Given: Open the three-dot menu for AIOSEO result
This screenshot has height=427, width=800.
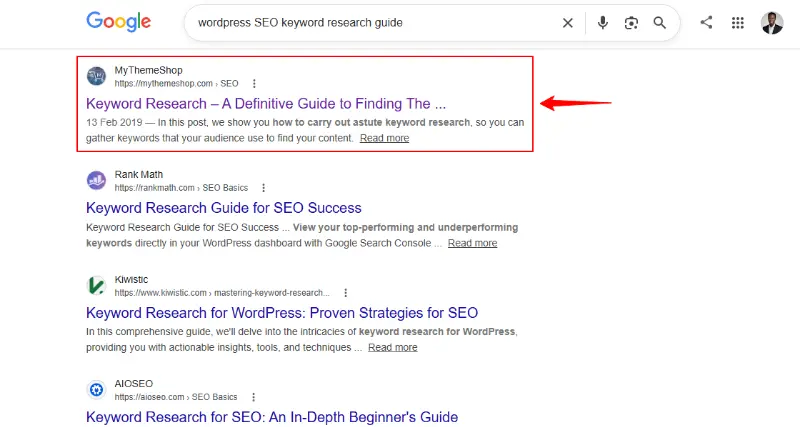Looking at the screenshot, I should [253, 397].
